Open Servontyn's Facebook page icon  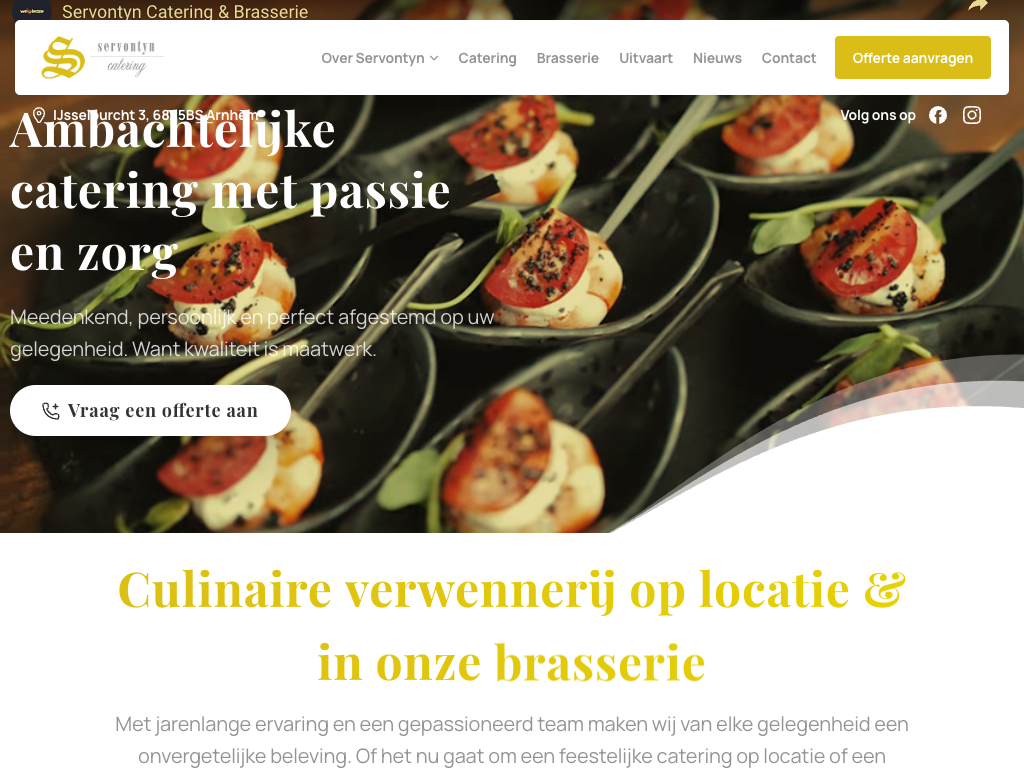[938, 115]
